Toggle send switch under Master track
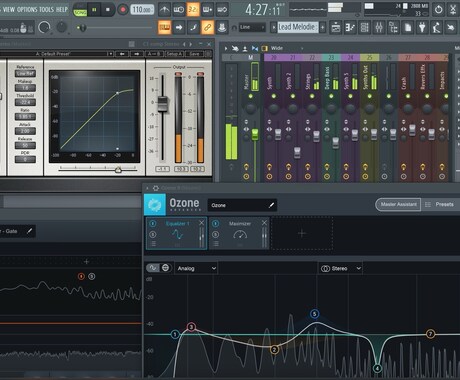This screenshot has width=460, height=380. (x=246, y=167)
